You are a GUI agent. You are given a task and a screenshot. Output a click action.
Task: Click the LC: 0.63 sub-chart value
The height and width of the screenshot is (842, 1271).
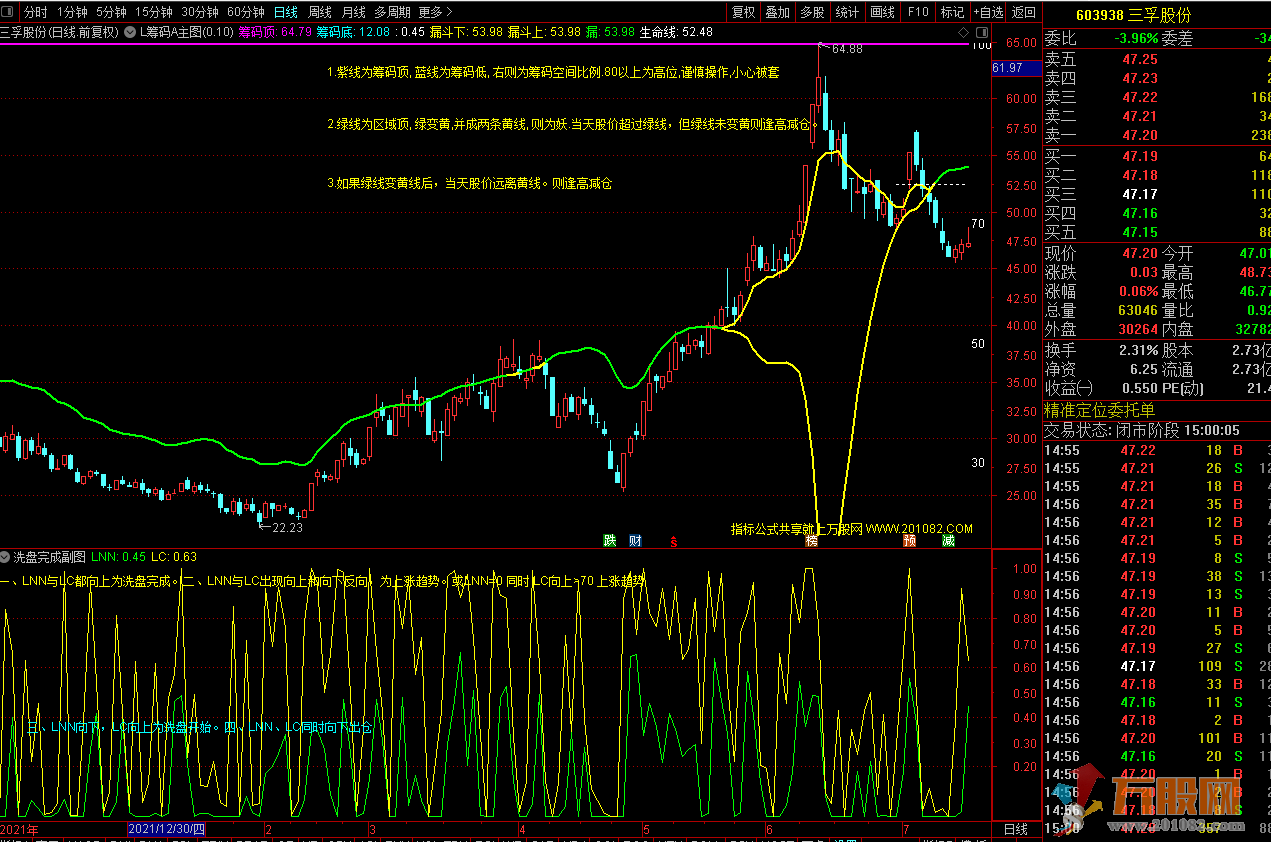(174, 557)
